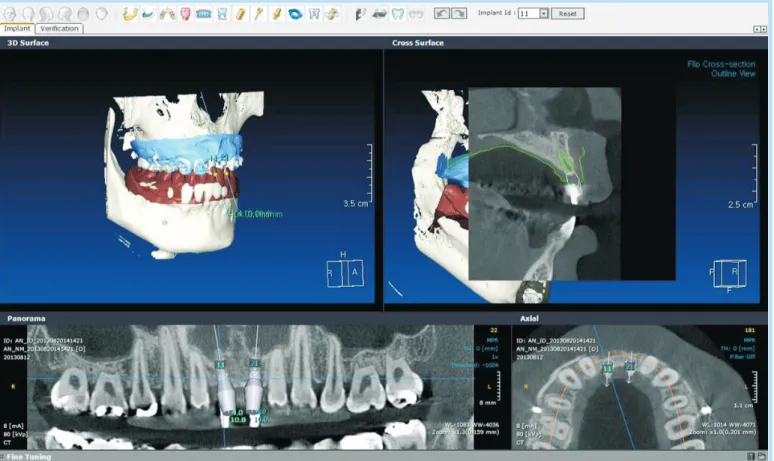Click the undo arrow button
Screen dimensions: 774x461
441,13
